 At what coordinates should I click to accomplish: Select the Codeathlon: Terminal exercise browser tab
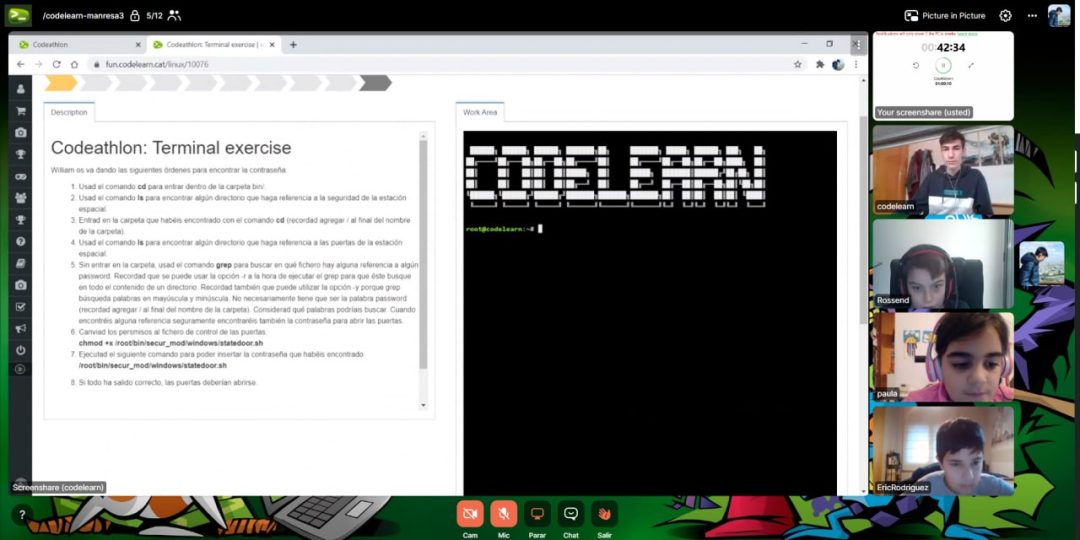click(214, 45)
